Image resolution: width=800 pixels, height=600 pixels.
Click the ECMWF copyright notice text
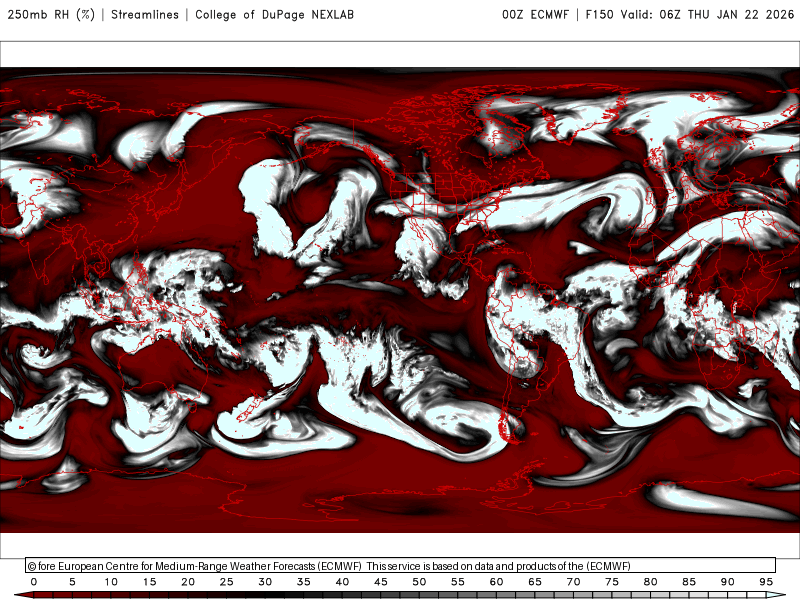coord(329,566)
